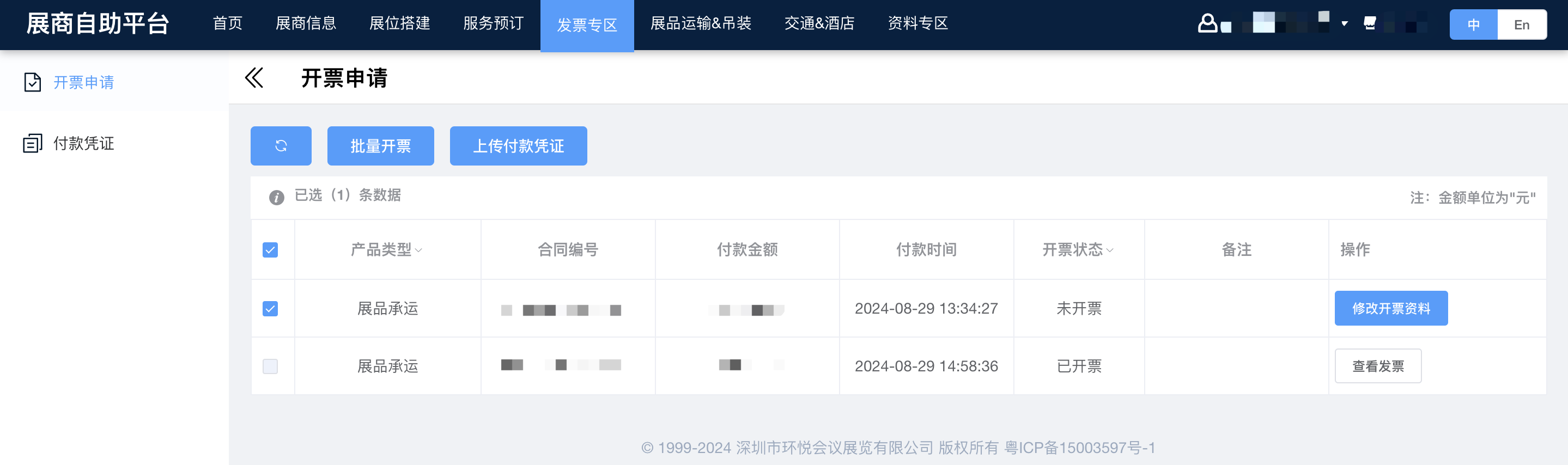Open the 展商信息 menu item
The image size is (1568, 465).
click(306, 24)
